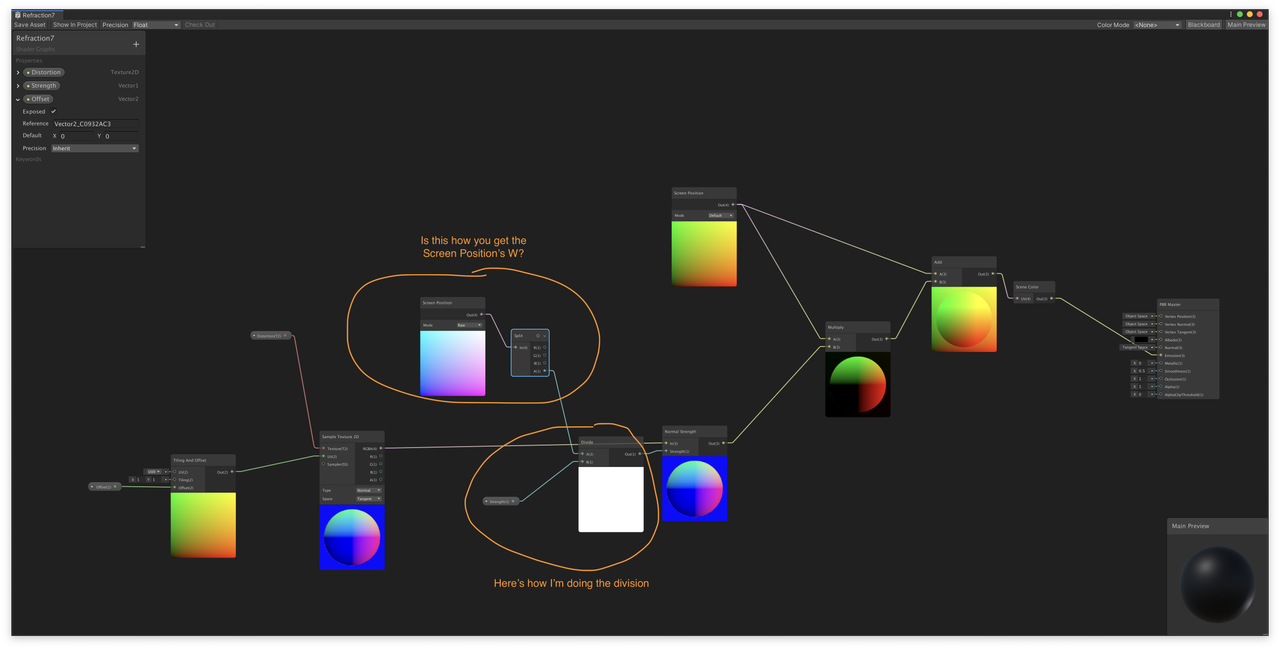The height and width of the screenshot is (649, 1280).
Task: Click Scene Color UV(4) input port
Action: click(x=1018, y=298)
